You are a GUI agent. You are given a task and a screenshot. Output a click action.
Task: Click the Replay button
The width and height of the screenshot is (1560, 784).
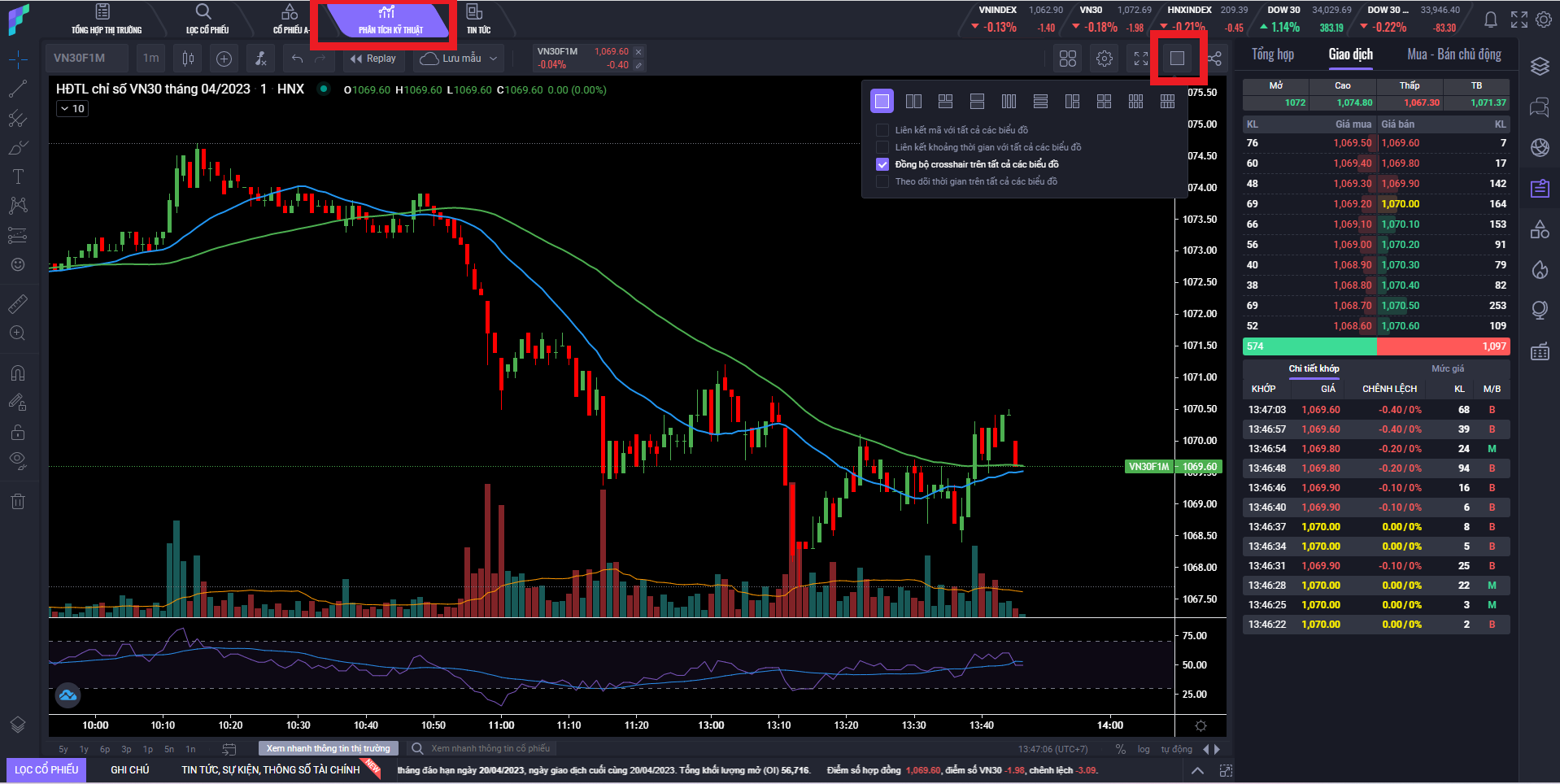point(373,59)
